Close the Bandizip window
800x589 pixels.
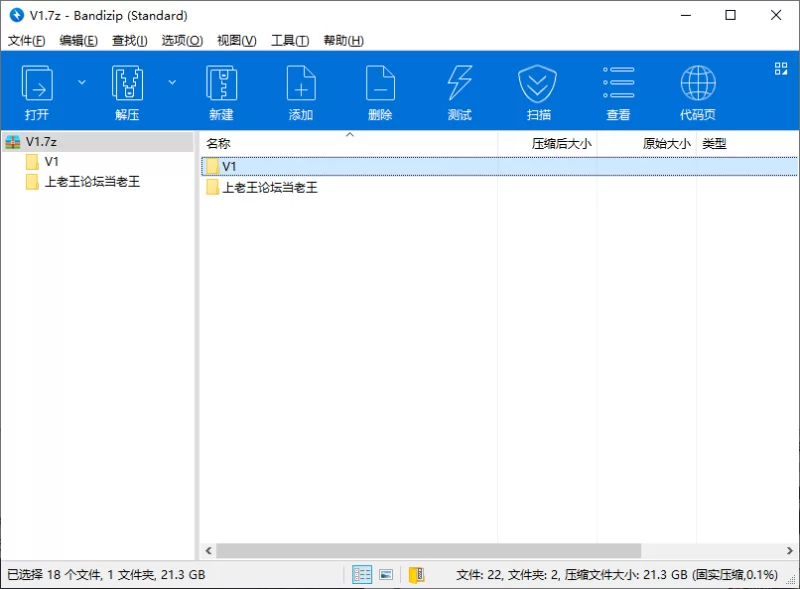pyautogui.click(x=776, y=15)
